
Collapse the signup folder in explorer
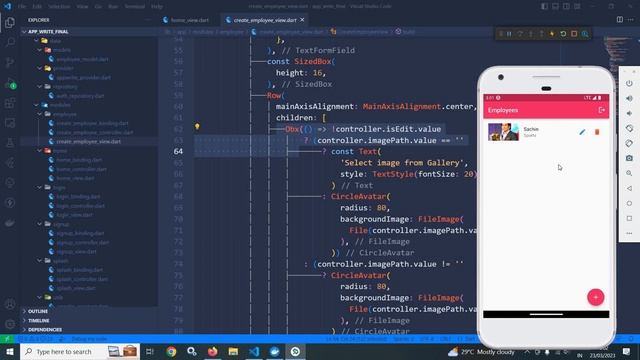(61, 224)
